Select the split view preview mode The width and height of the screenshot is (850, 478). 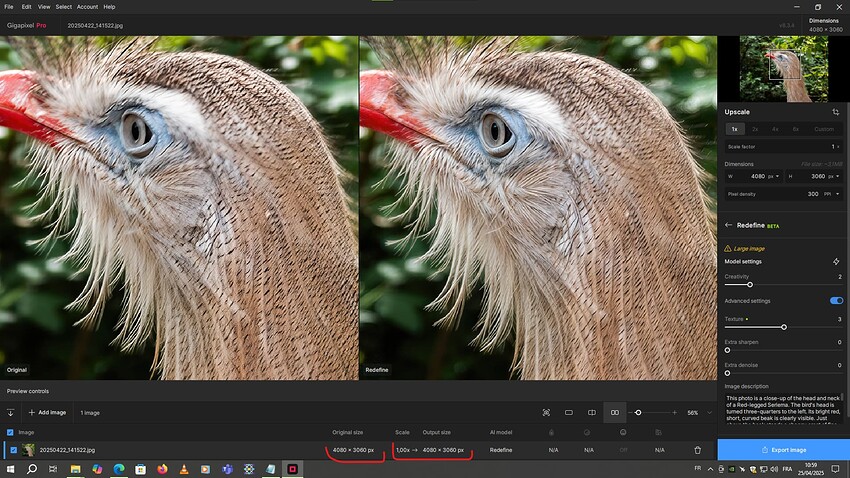[592, 412]
